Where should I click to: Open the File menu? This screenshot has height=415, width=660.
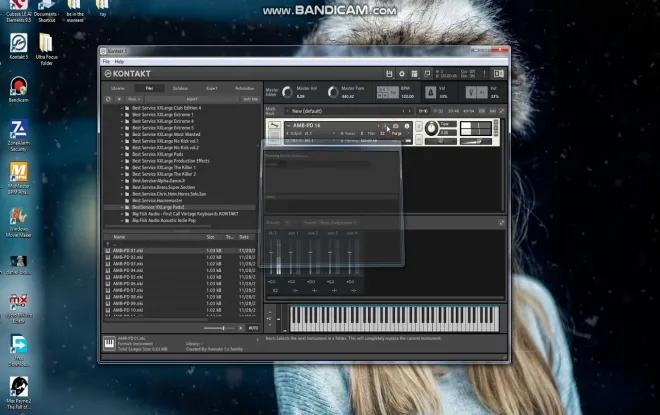coord(106,61)
